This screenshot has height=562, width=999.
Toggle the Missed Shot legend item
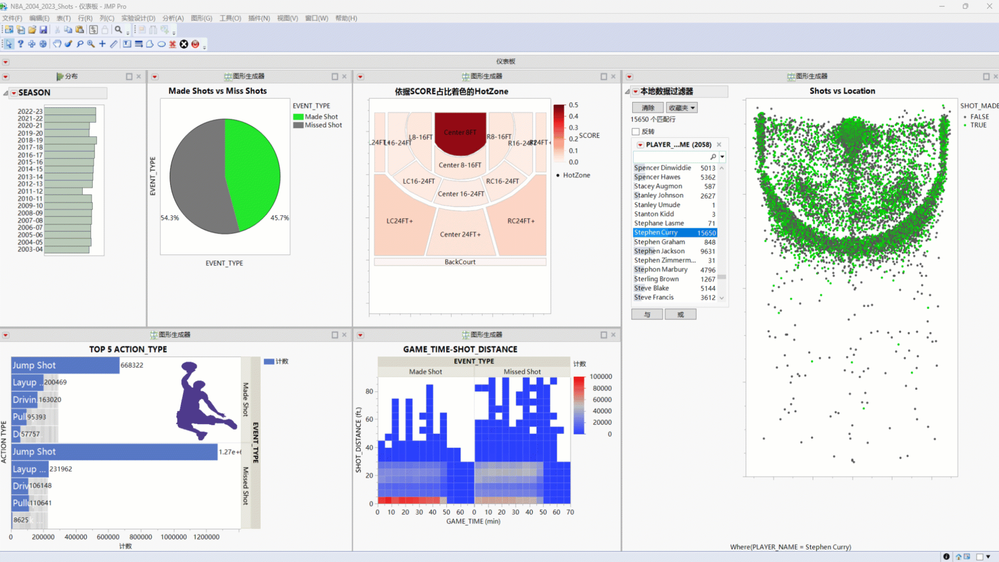317,125
